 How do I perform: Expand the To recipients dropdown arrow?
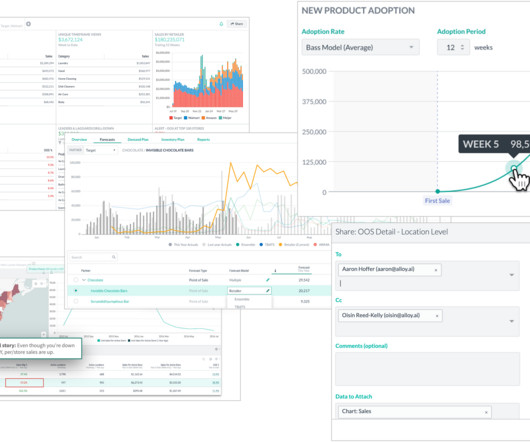pyautogui.click(x=511, y=275)
